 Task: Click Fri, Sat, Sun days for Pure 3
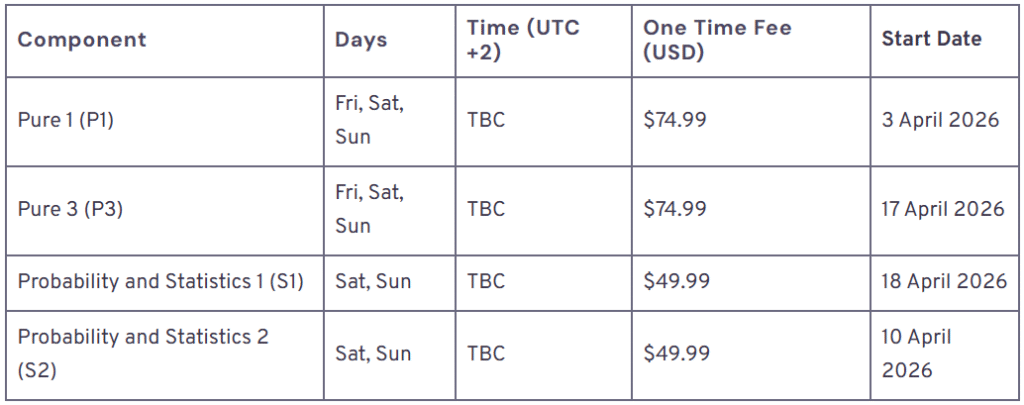(x=369, y=209)
